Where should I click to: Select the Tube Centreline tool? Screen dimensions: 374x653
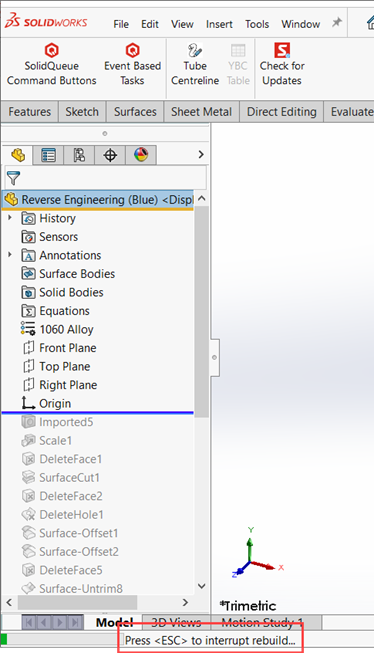195,64
